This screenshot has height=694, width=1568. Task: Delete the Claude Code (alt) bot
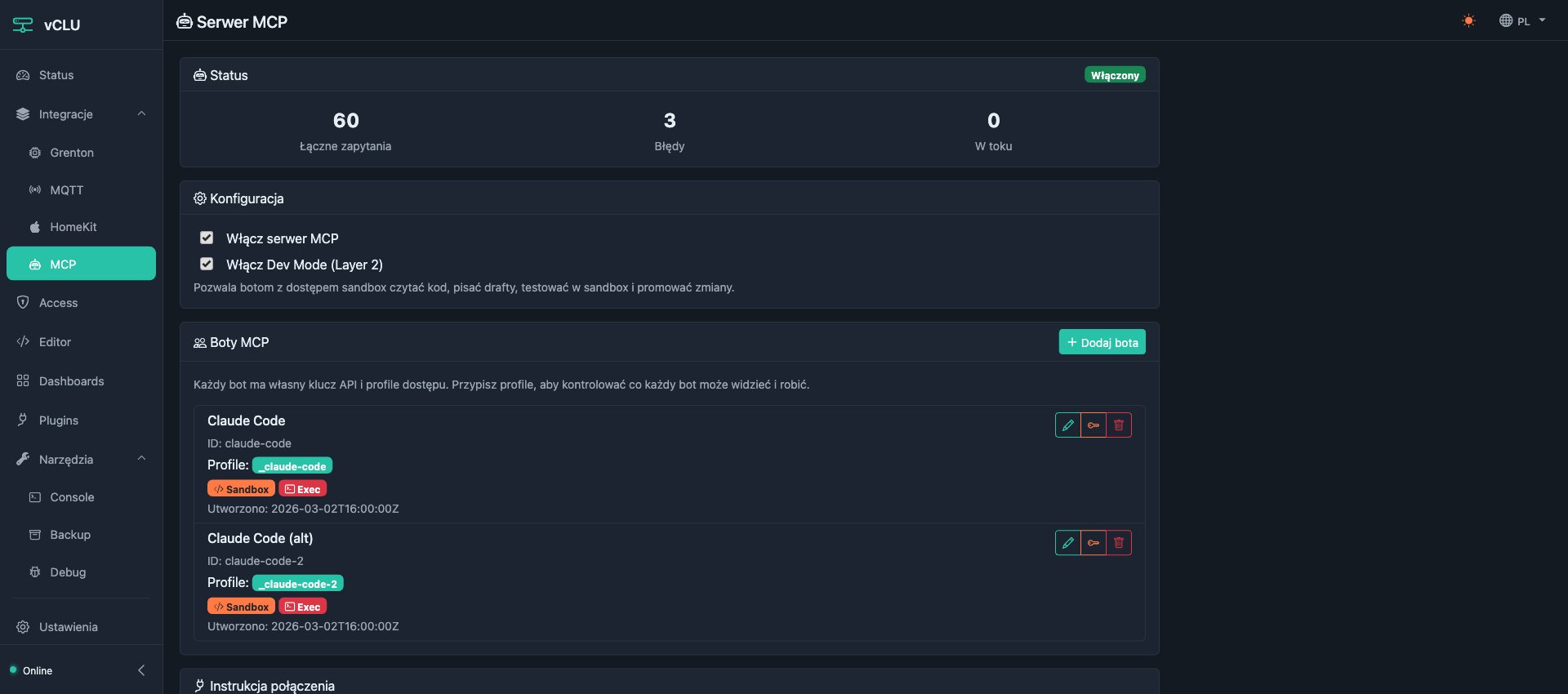point(1119,543)
